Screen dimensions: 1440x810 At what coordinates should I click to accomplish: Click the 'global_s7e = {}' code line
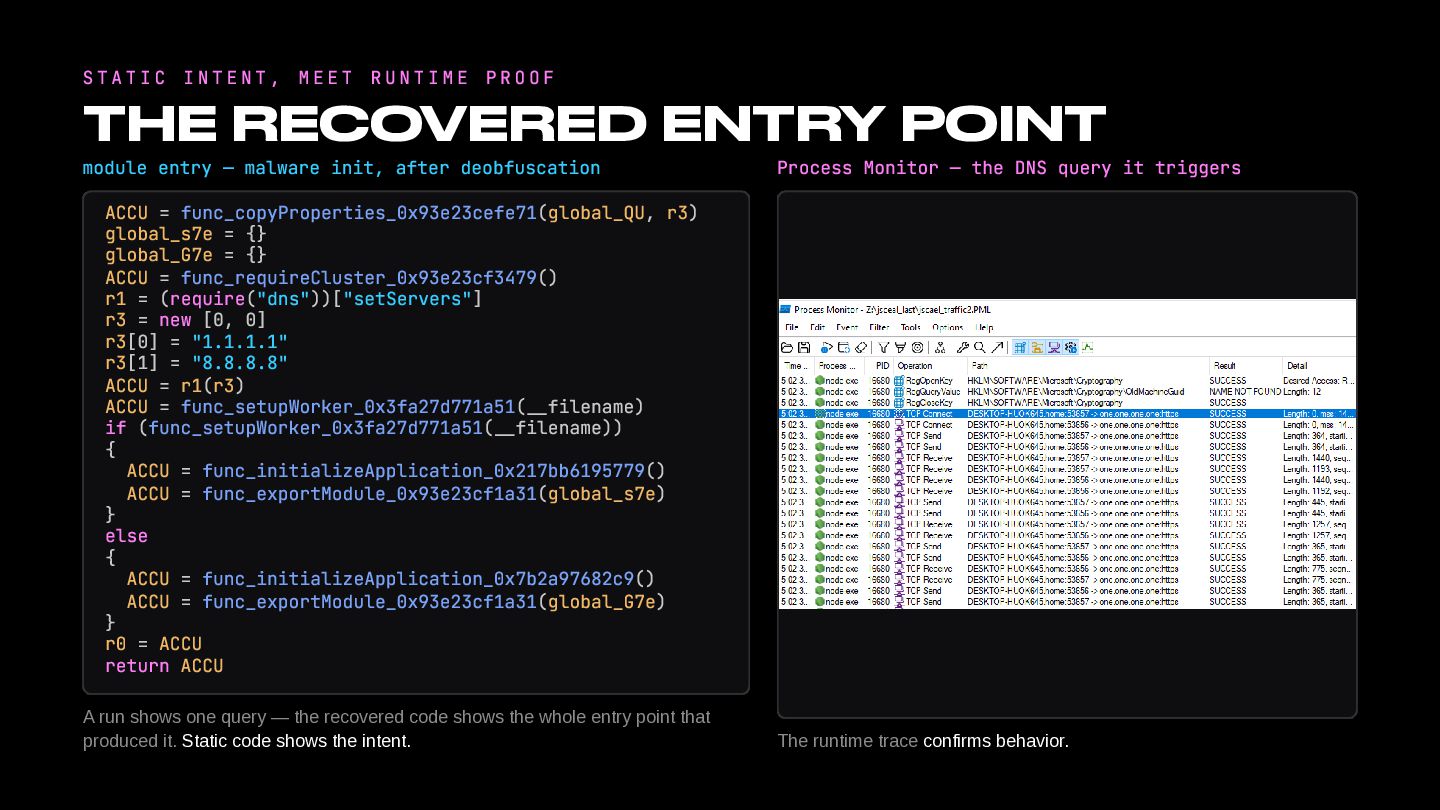(186, 234)
